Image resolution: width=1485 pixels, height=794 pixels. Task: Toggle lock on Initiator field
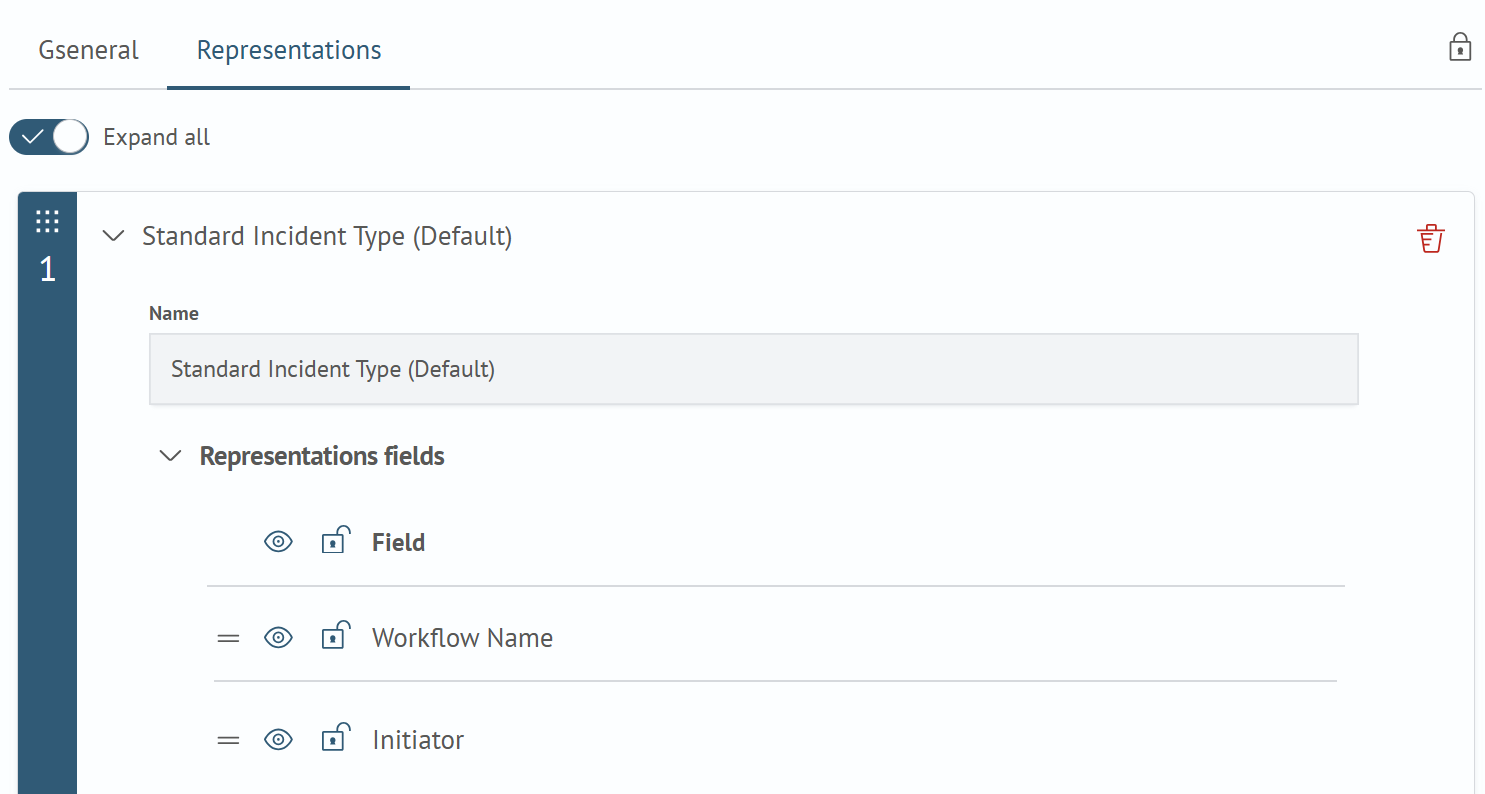(335, 738)
